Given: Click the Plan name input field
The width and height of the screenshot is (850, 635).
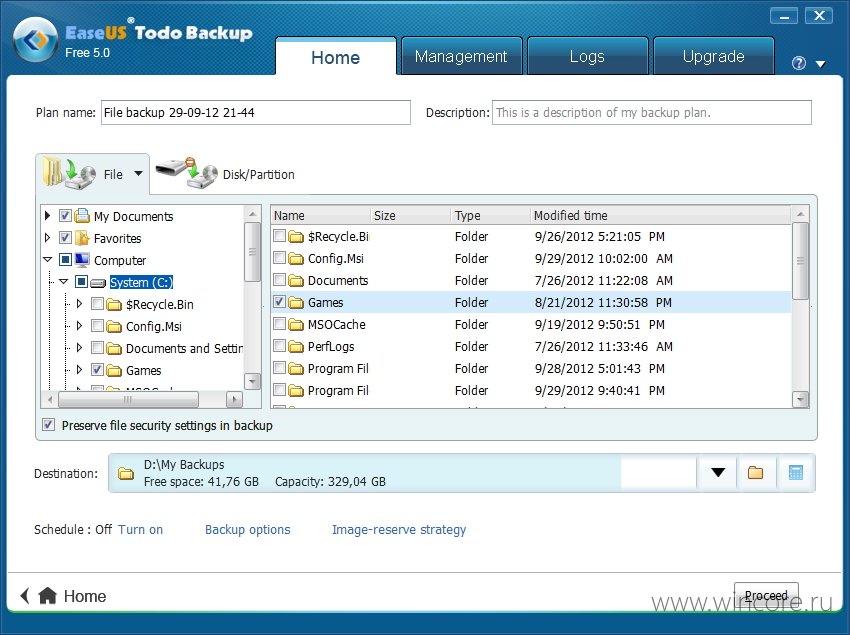Looking at the screenshot, I should (255, 112).
